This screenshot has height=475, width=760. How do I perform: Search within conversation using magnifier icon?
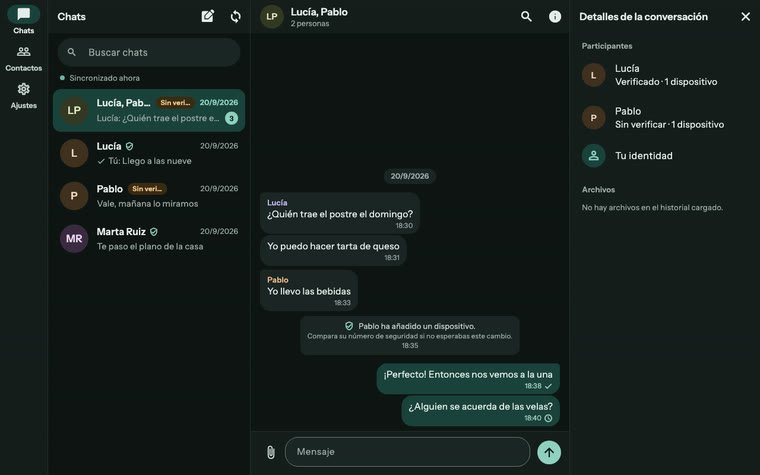pos(526,16)
